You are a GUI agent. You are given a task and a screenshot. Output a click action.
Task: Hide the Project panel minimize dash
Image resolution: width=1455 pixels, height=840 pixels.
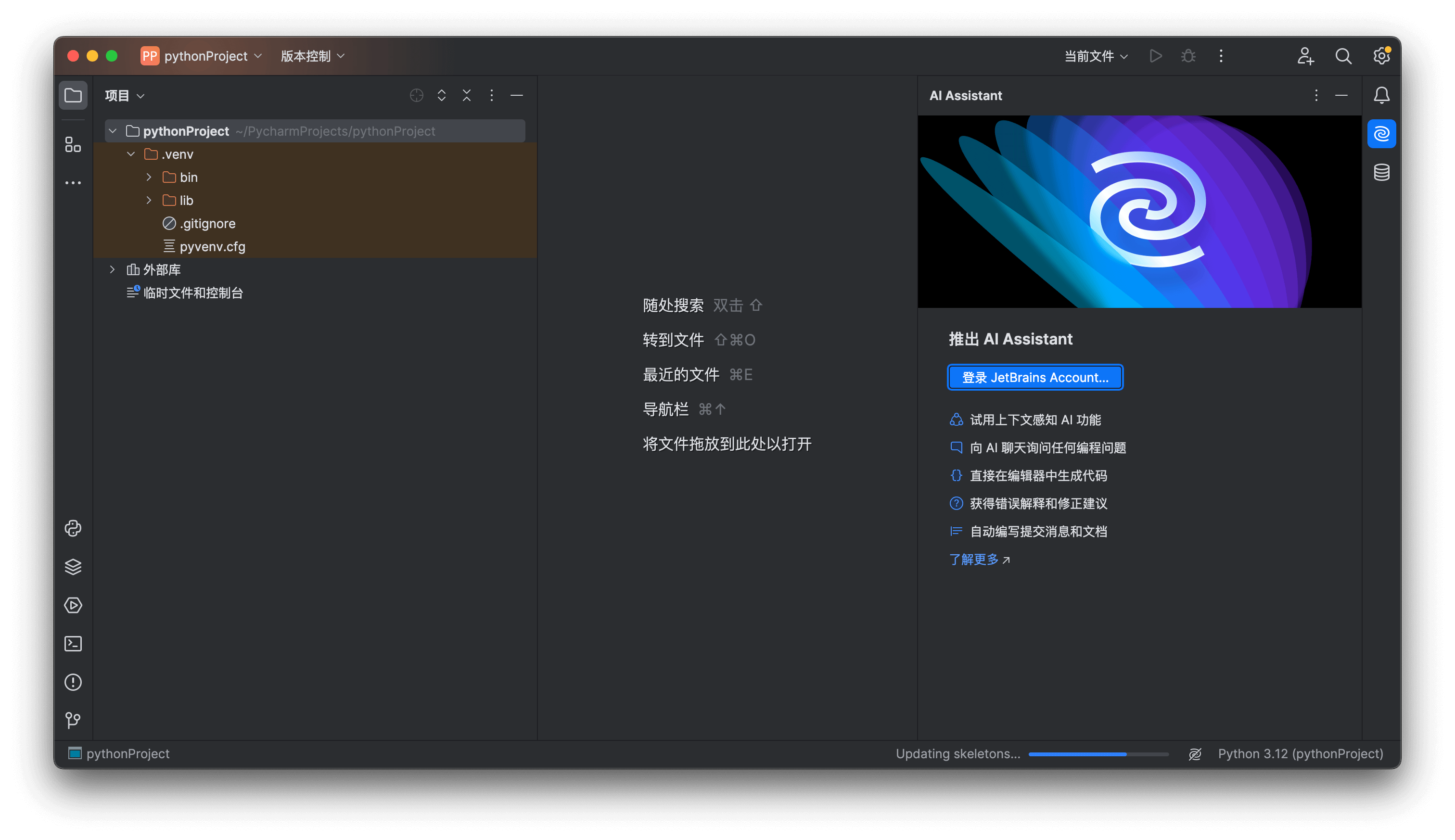coord(517,95)
